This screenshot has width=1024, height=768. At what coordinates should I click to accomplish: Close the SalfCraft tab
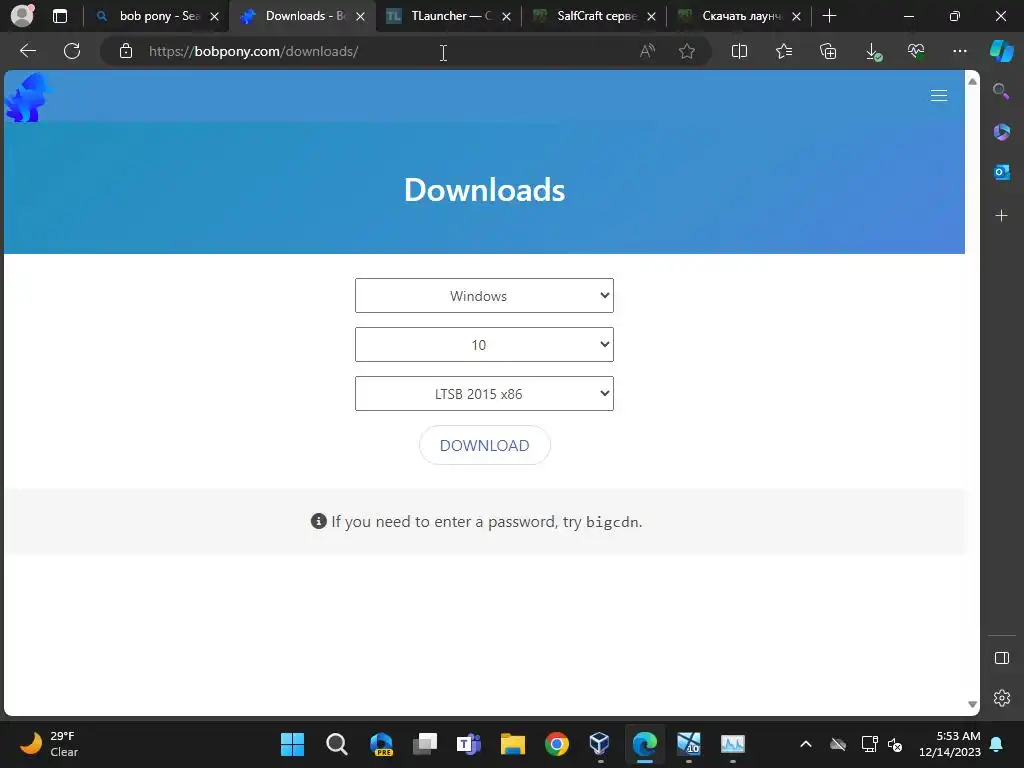pos(651,16)
